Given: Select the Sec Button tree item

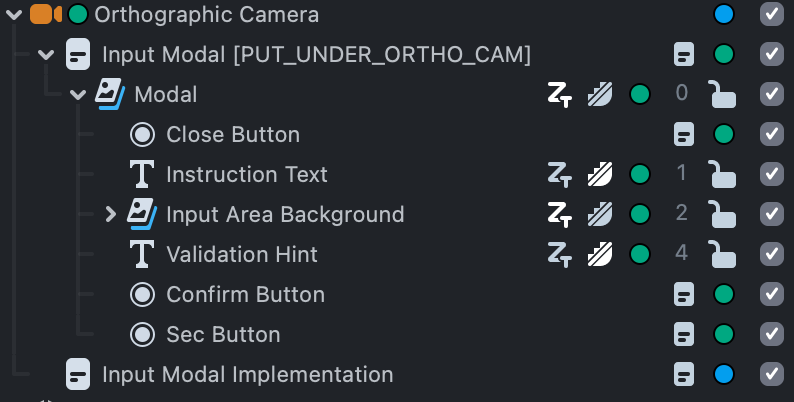Looking at the screenshot, I should tap(222, 335).
